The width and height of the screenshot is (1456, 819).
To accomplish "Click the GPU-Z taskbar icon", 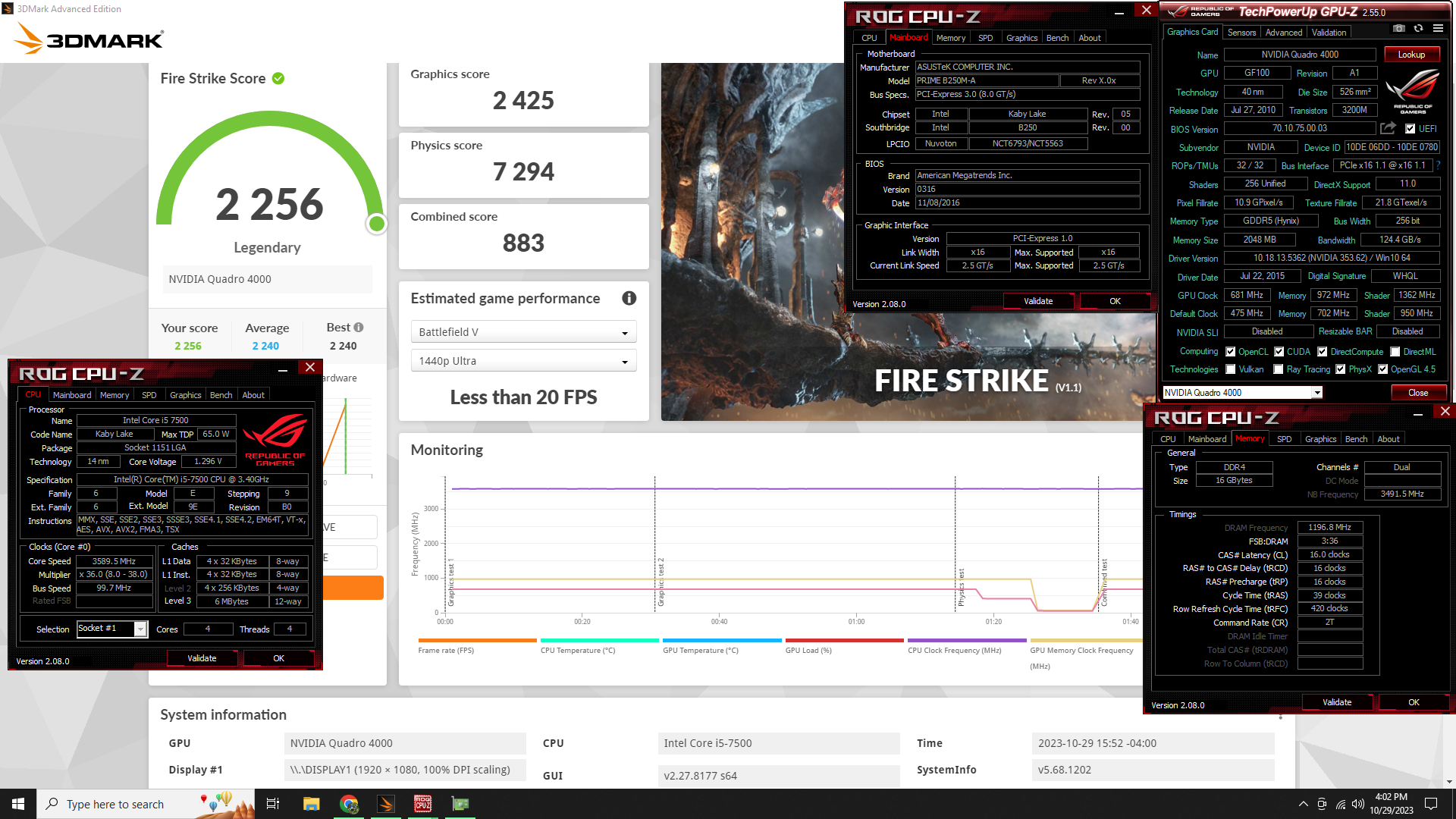I will click(460, 804).
